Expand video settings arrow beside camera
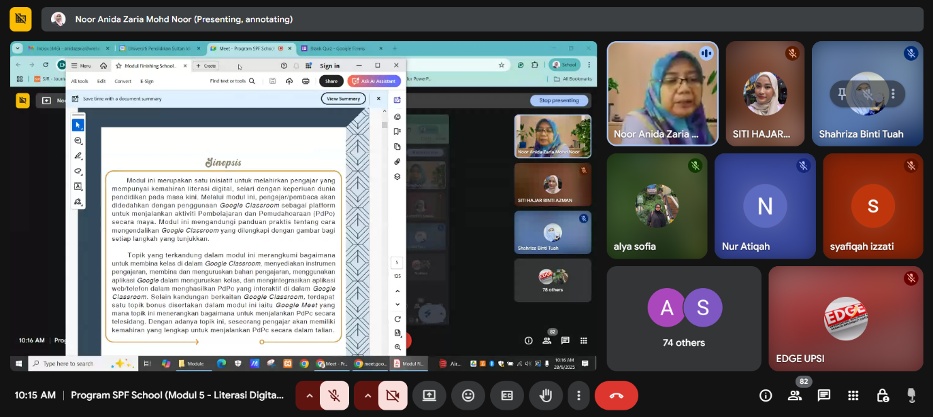 click(x=366, y=395)
